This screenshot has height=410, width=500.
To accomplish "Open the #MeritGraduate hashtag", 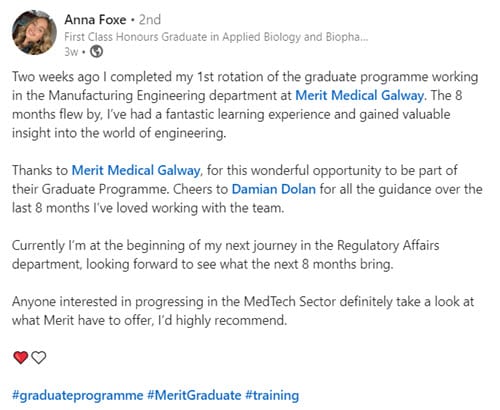I will tap(194, 396).
